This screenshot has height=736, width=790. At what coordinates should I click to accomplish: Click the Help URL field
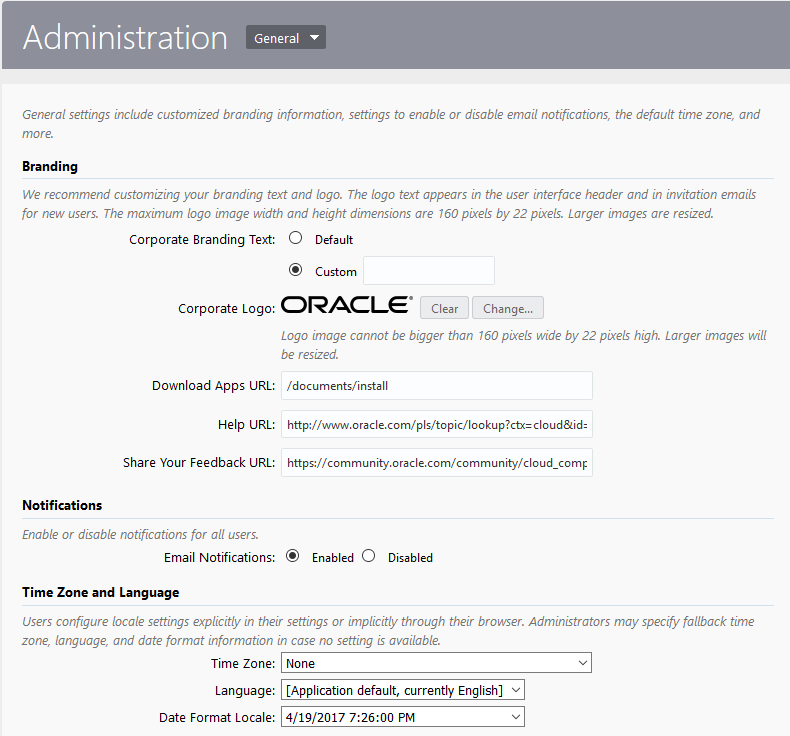[x=437, y=425]
